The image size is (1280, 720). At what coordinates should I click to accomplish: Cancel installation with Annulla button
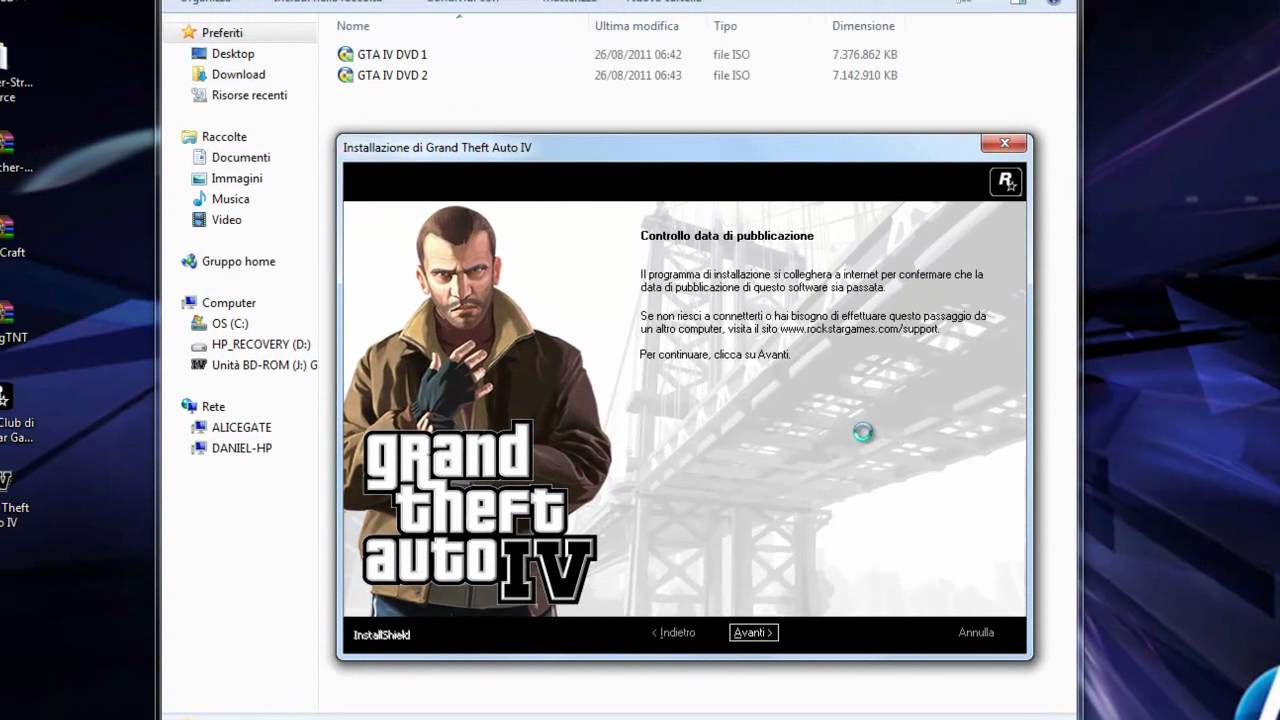976,632
